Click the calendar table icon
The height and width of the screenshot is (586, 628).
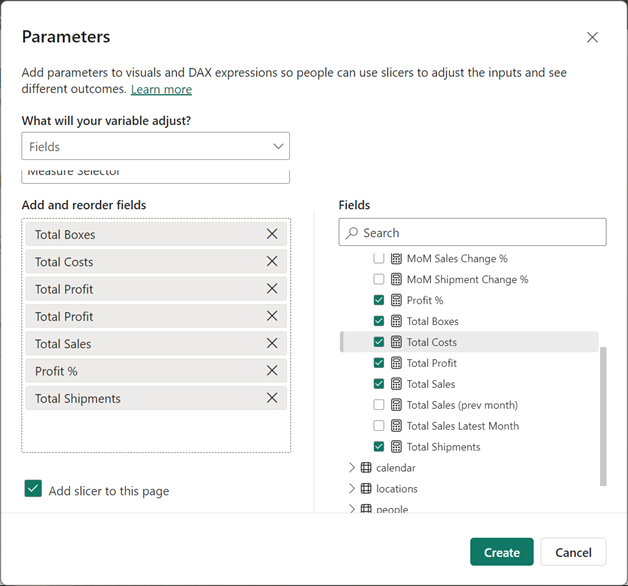click(366, 467)
